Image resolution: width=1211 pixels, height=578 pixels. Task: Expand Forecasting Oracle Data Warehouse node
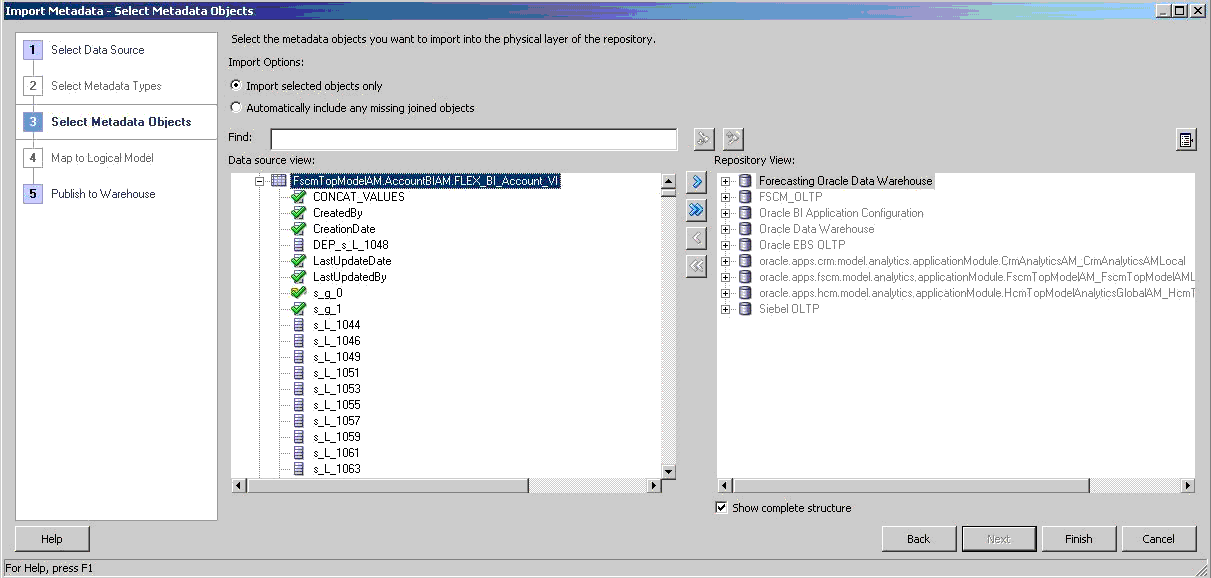pyautogui.click(x=726, y=181)
